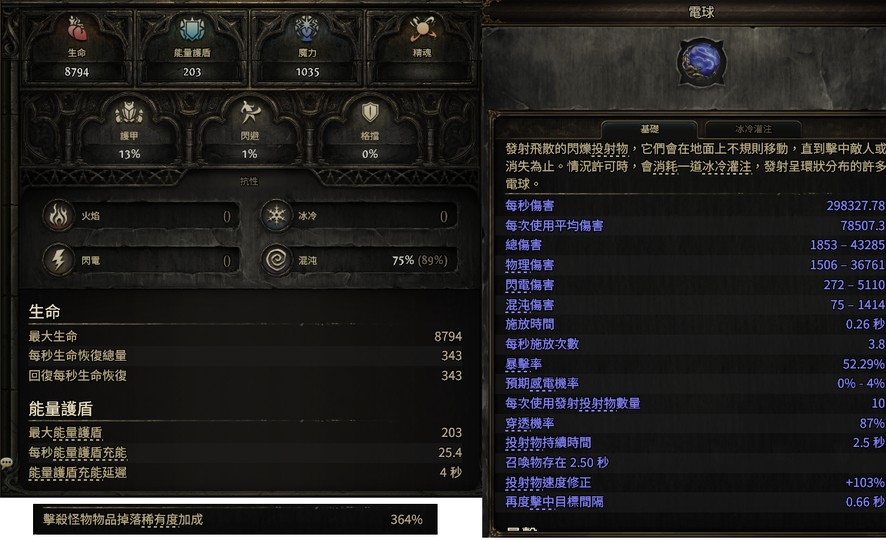The height and width of the screenshot is (540, 886).
Task: Click the Evasion (閃避) icon
Action: tap(249, 112)
